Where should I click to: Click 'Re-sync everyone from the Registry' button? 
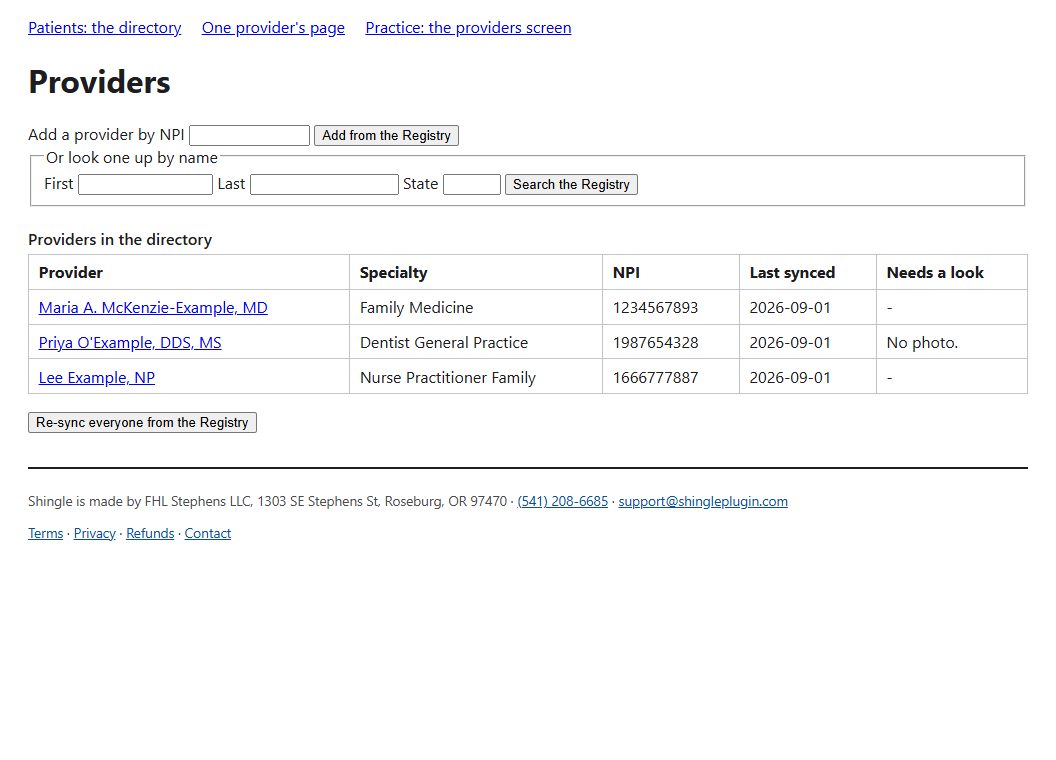coord(142,422)
